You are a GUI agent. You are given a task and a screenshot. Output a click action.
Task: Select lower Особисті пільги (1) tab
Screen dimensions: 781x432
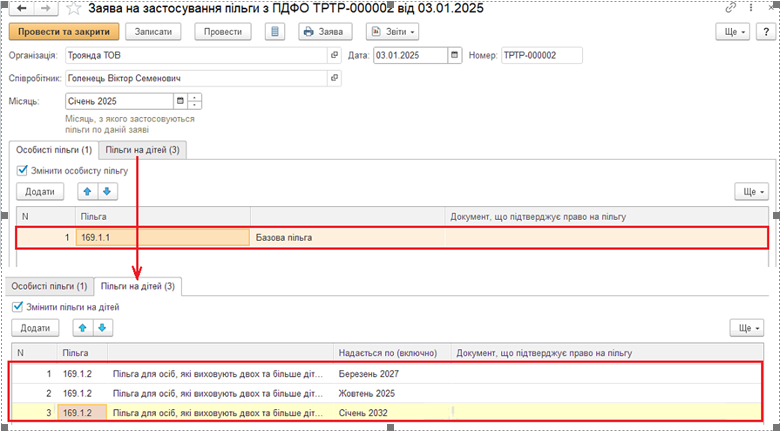[x=49, y=286]
